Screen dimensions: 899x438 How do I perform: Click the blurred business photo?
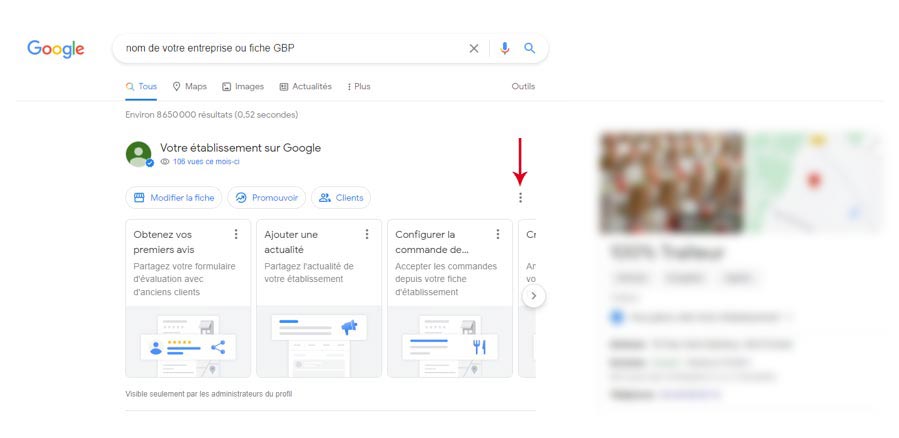pos(671,182)
